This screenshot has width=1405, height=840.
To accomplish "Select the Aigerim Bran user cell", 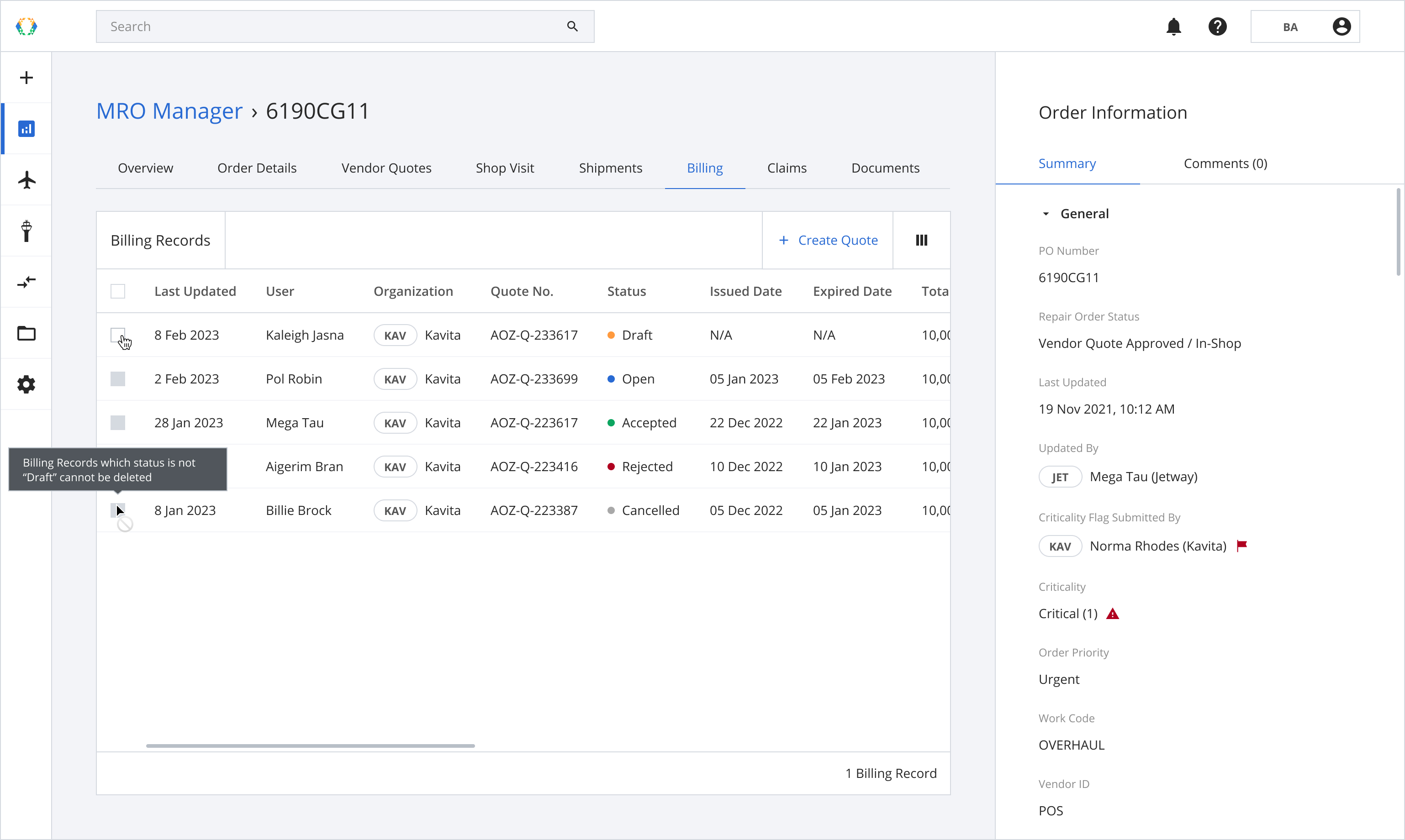I will tap(304, 467).
